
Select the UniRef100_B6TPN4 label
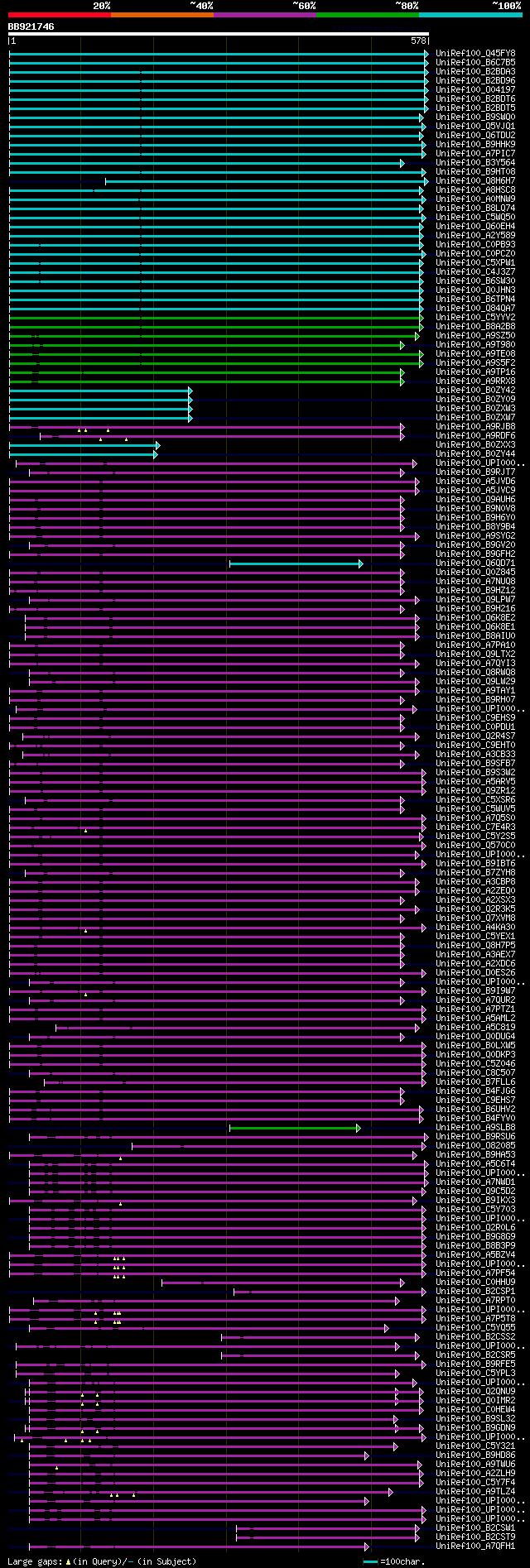475,299
